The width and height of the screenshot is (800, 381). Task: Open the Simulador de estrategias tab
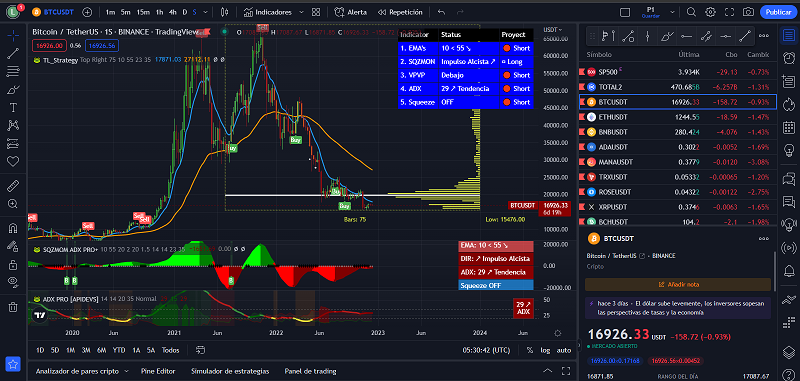pyautogui.click(x=230, y=371)
